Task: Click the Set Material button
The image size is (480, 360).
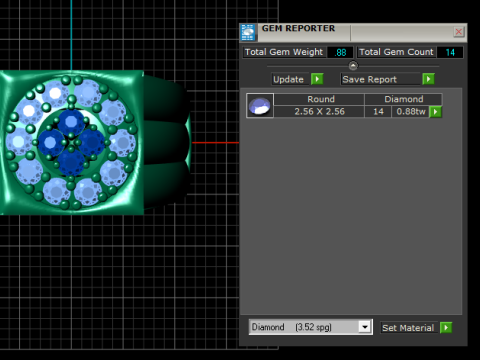Action: [408, 328]
